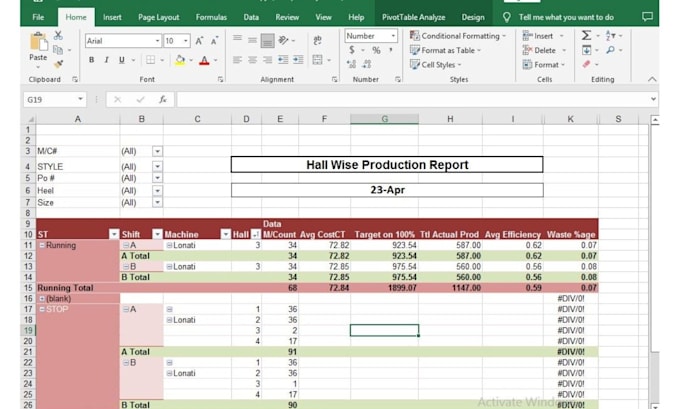Switch to the Design tab
Viewport: 680px width, 409px height.
point(473,17)
